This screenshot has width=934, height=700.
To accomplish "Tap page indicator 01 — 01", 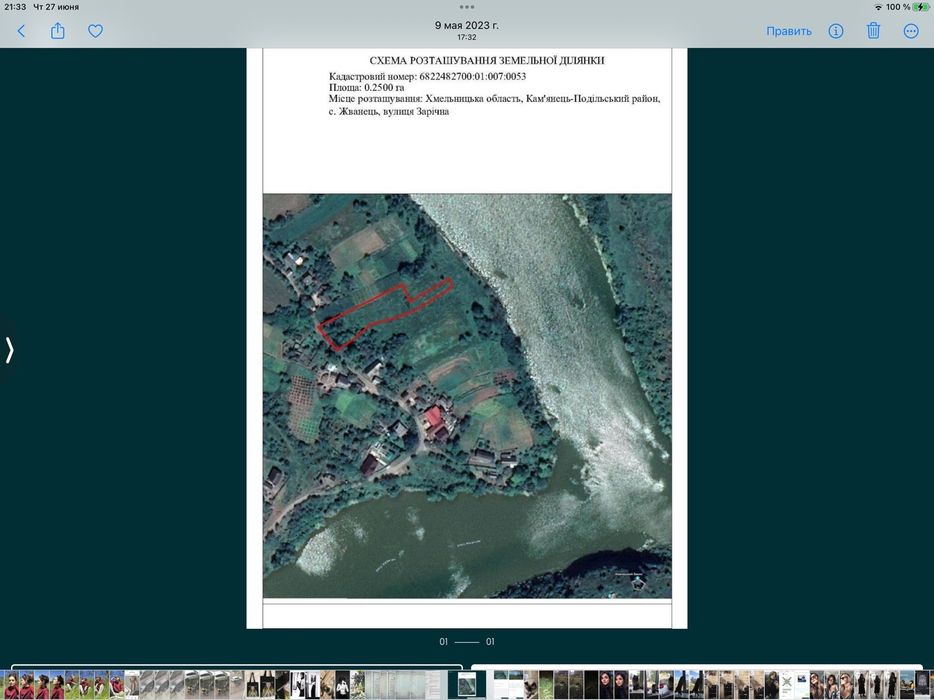I will pos(467,642).
